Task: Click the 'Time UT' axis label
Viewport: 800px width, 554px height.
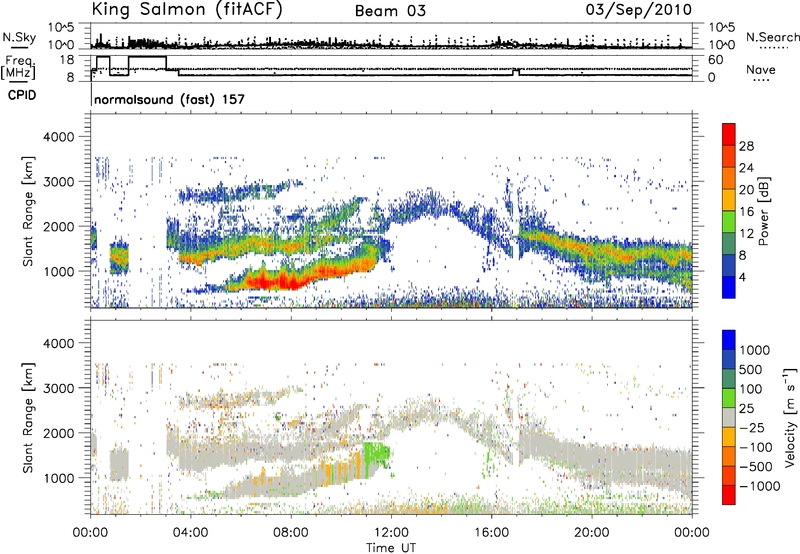Action: tap(391, 548)
